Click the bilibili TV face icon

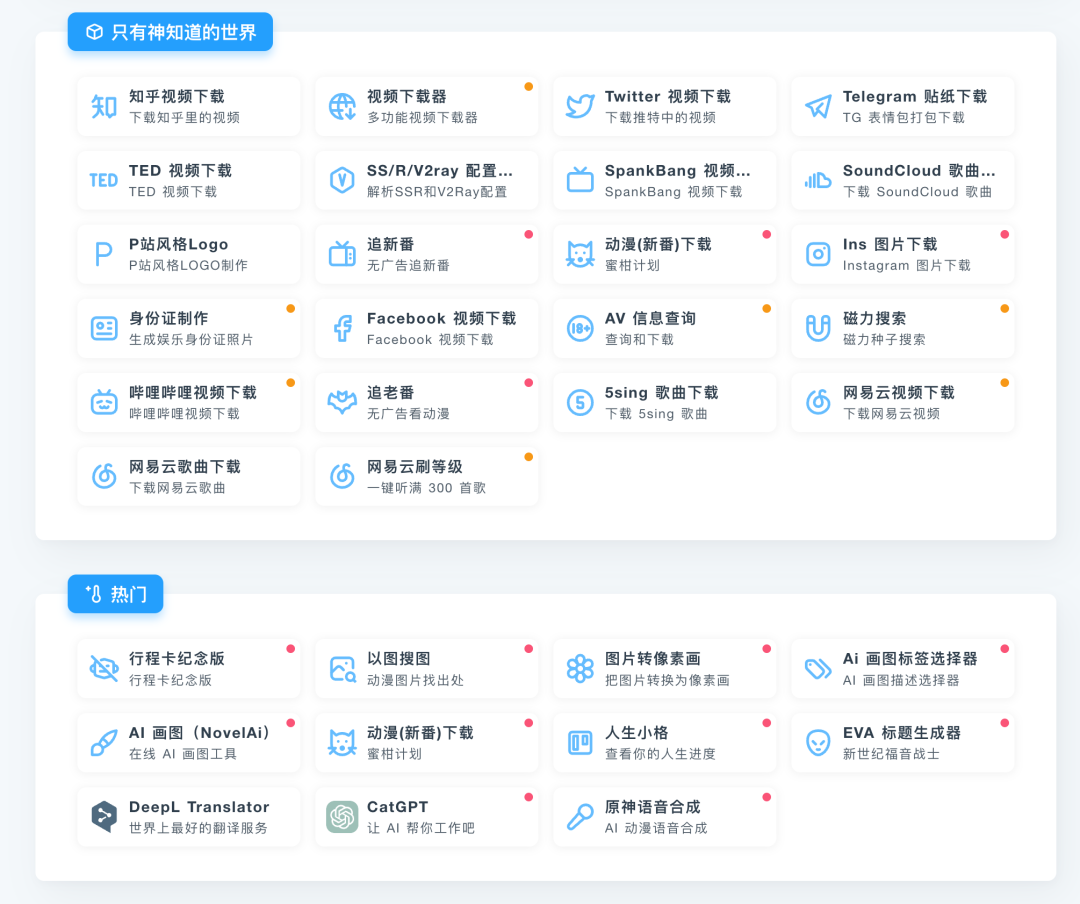104,402
